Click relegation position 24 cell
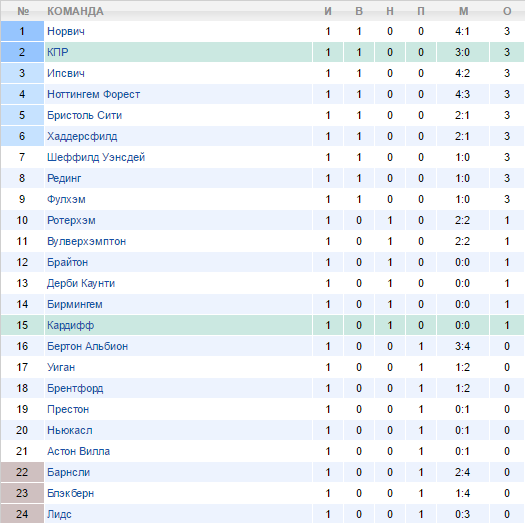 22,514
